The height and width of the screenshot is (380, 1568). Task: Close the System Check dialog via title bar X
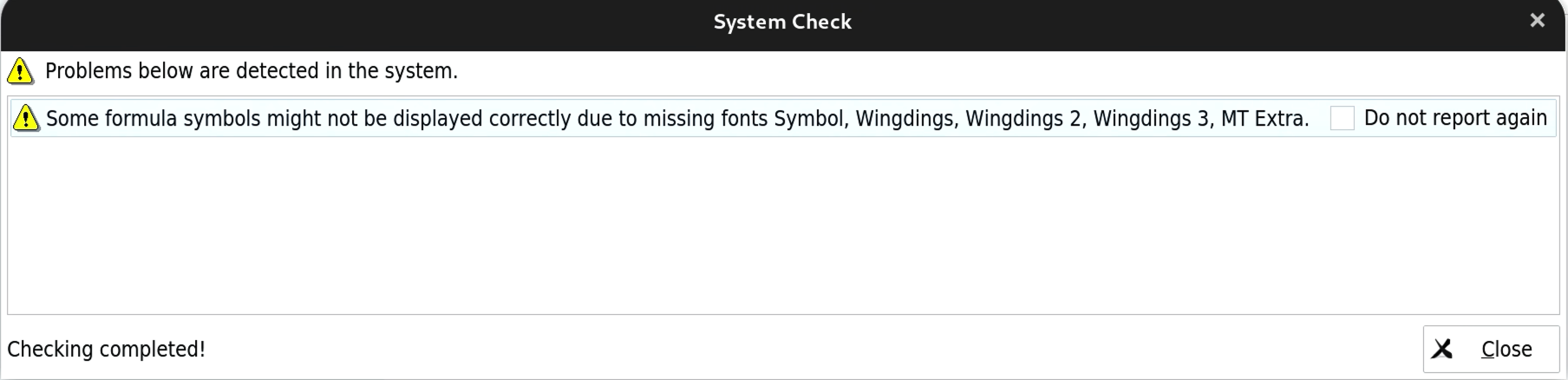click(1537, 21)
